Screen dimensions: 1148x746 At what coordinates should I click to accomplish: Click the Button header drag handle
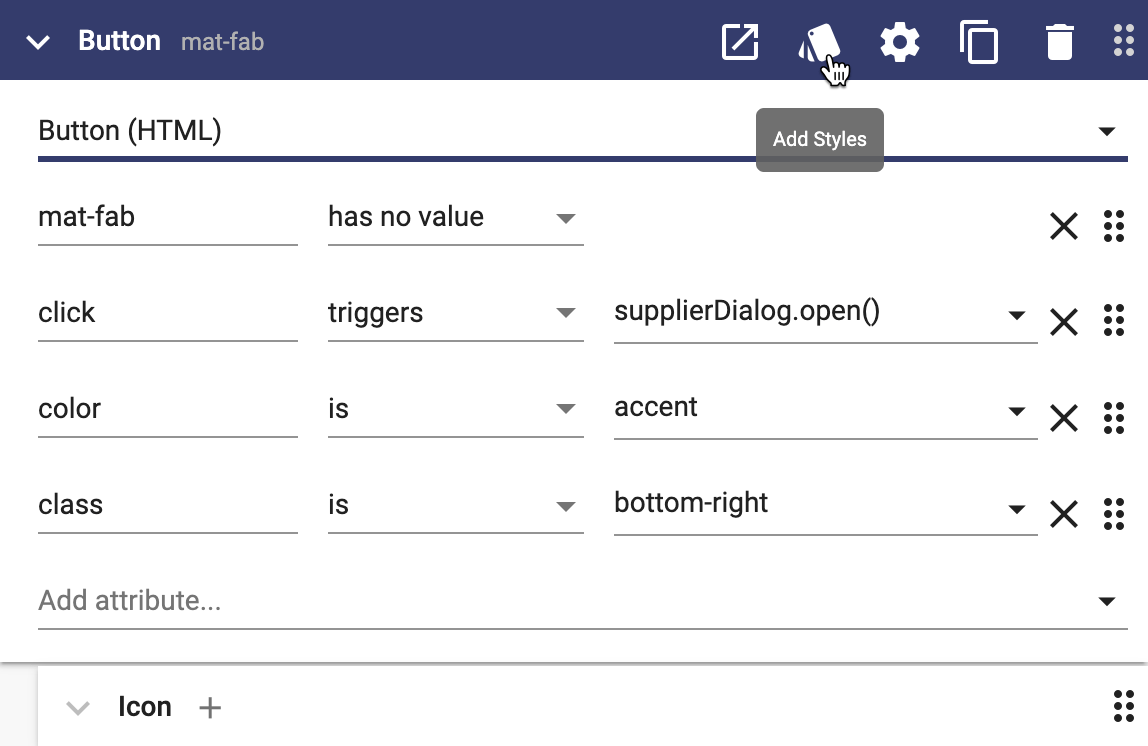point(1123,42)
